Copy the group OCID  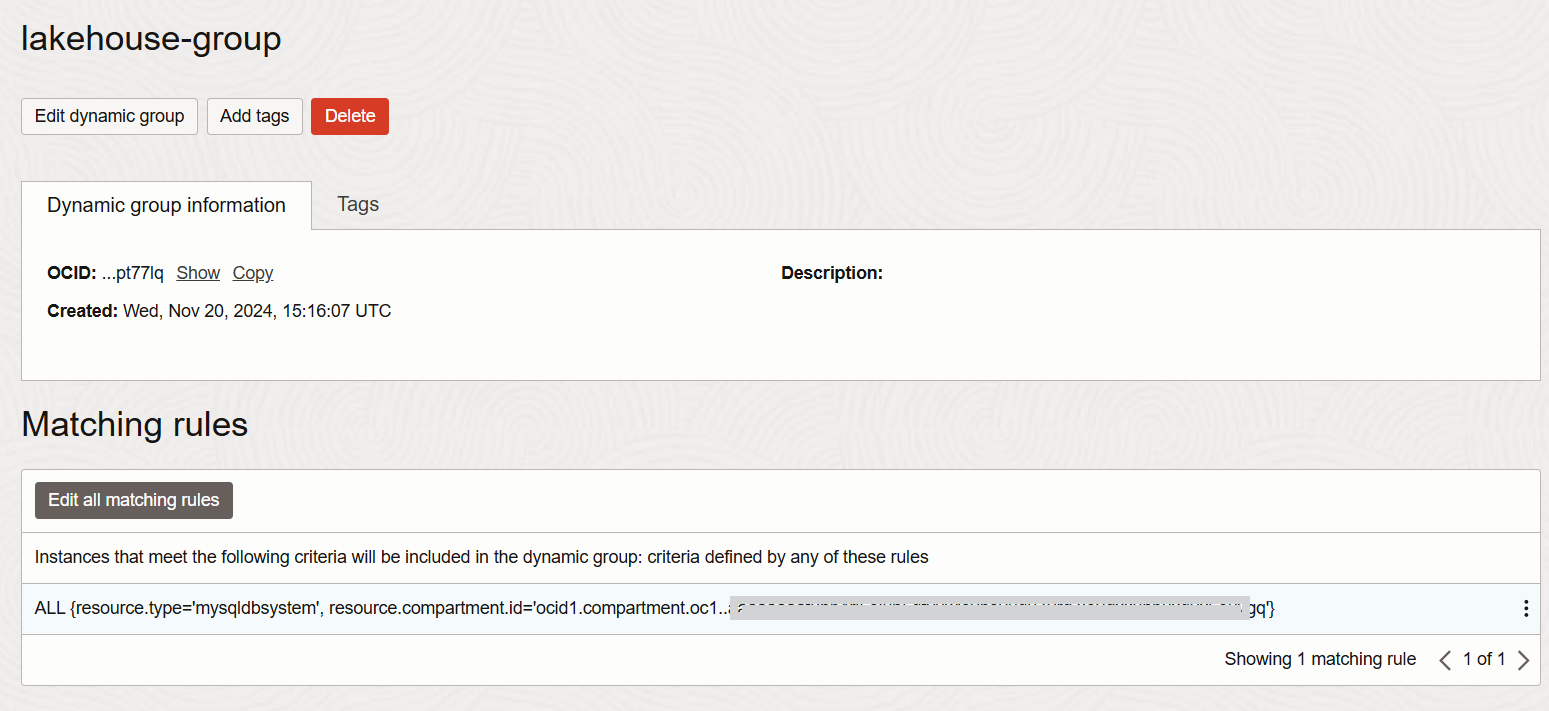(252, 272)
